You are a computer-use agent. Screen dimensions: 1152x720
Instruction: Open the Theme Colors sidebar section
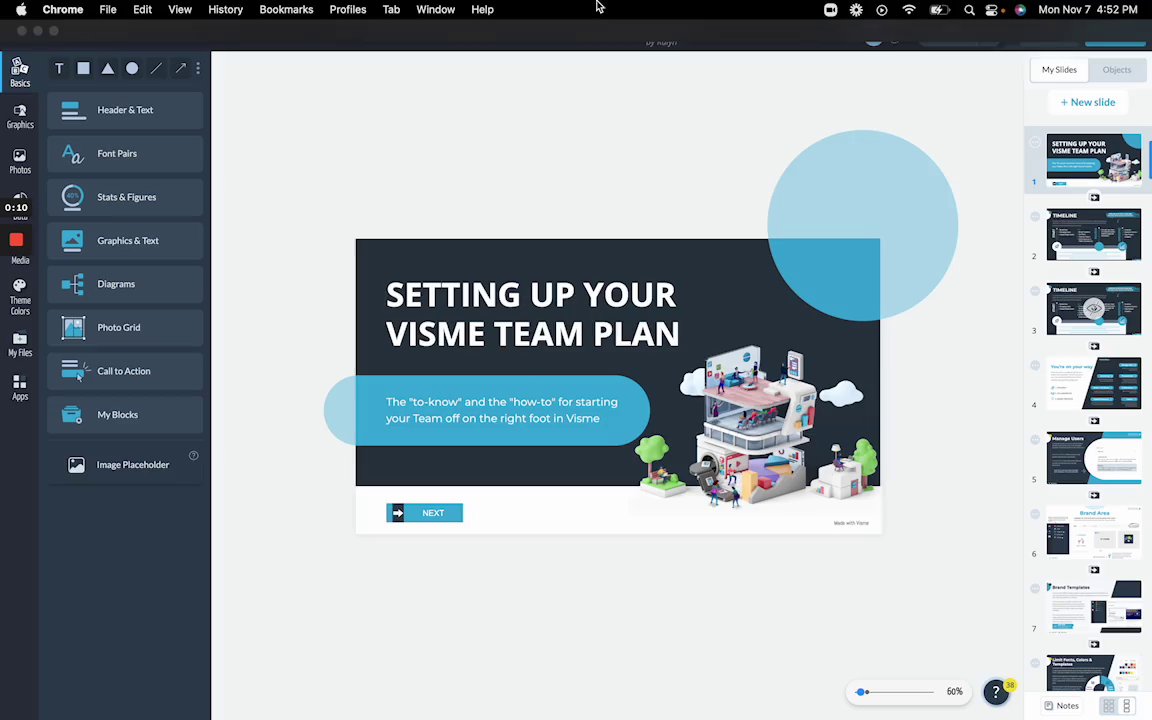(x=20, y=296)
